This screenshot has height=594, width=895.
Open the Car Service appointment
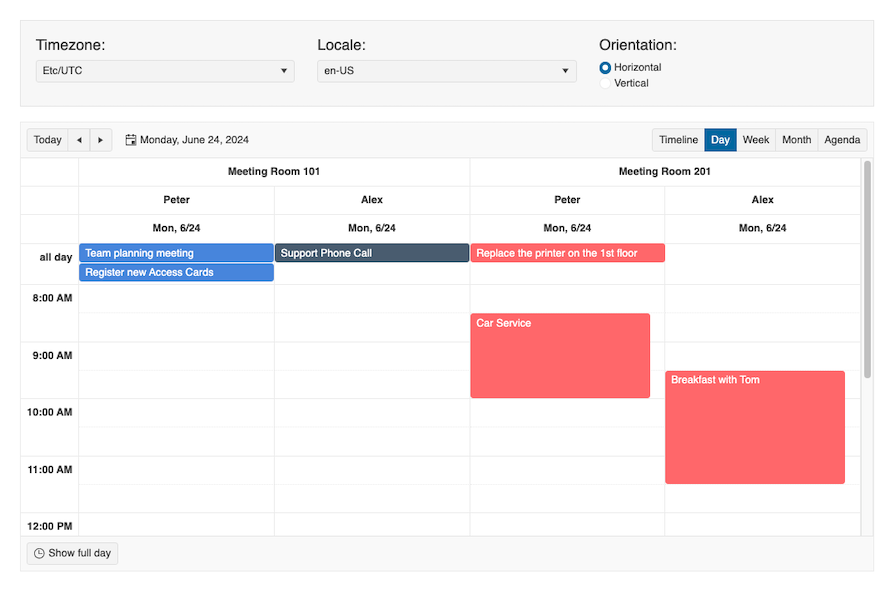click(x=560, y=355)
